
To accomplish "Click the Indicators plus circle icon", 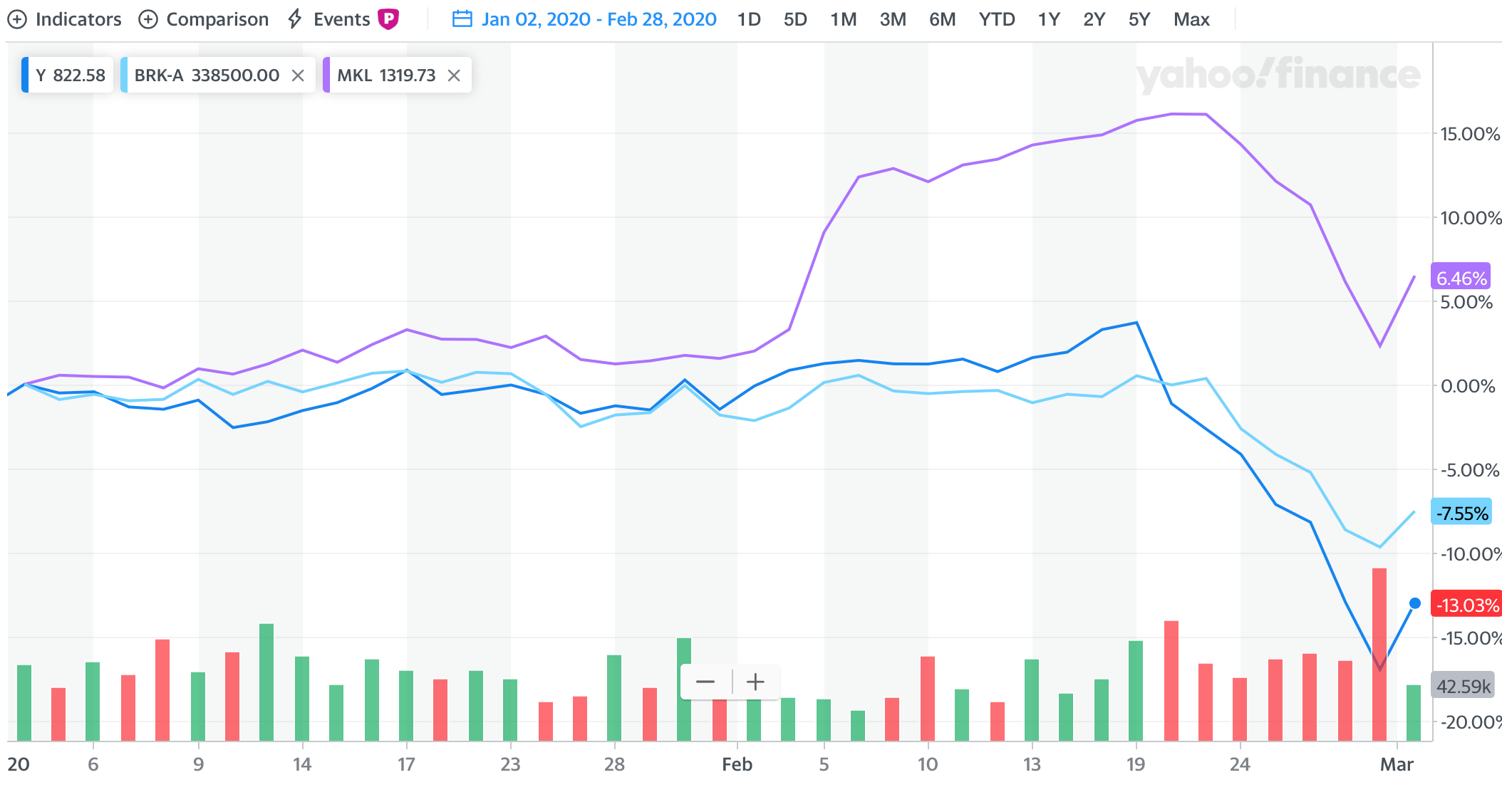I will [16, 19].
